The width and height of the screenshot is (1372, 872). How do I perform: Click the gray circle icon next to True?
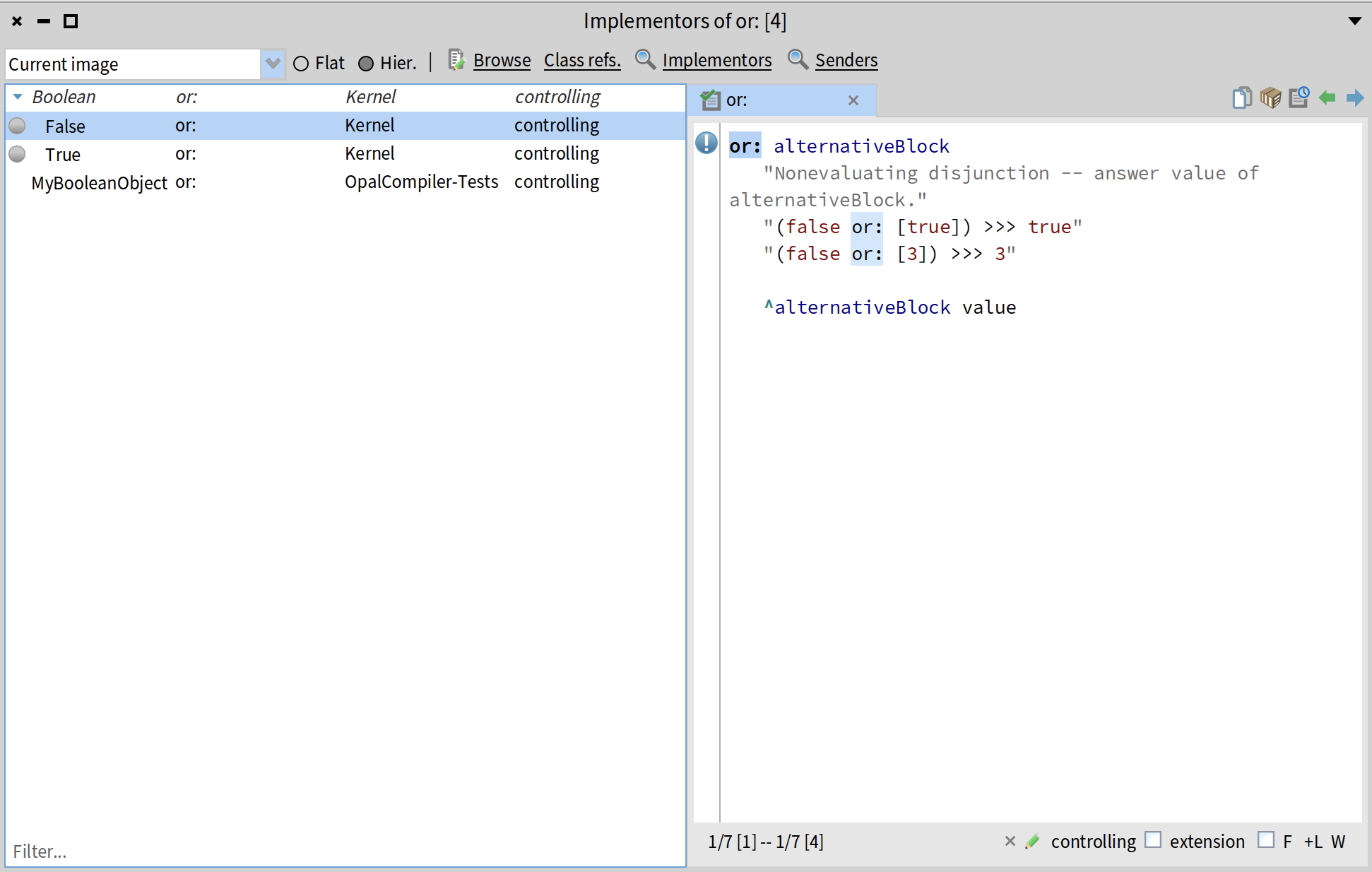[18, 154]
